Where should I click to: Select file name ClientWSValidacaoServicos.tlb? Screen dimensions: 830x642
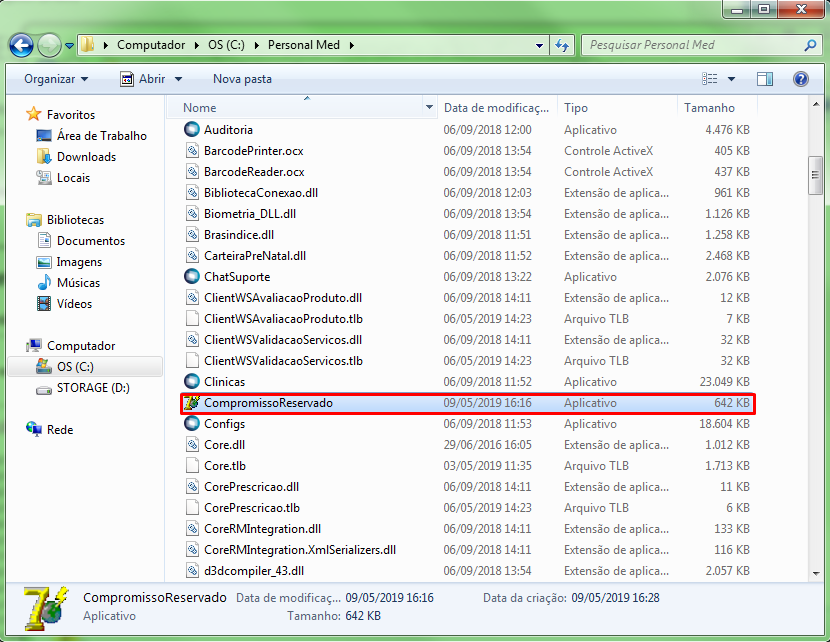[283, 361]
